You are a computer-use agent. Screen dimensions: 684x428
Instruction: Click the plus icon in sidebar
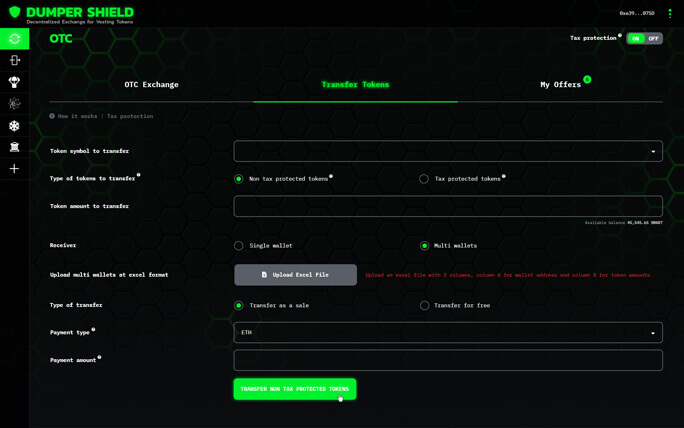tap(14, 169)
